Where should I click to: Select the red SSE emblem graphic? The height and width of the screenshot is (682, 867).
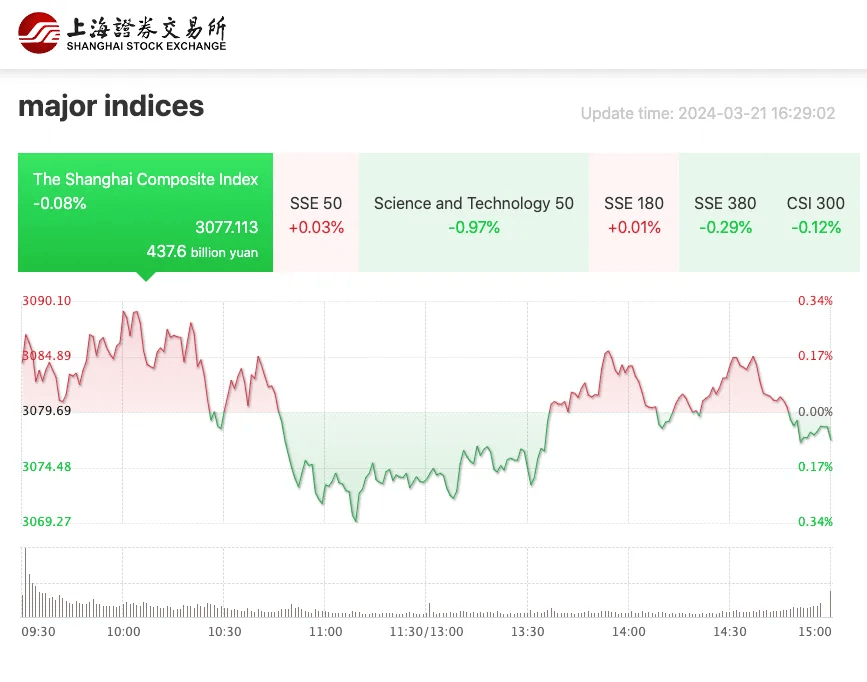(x=38, y=33)
